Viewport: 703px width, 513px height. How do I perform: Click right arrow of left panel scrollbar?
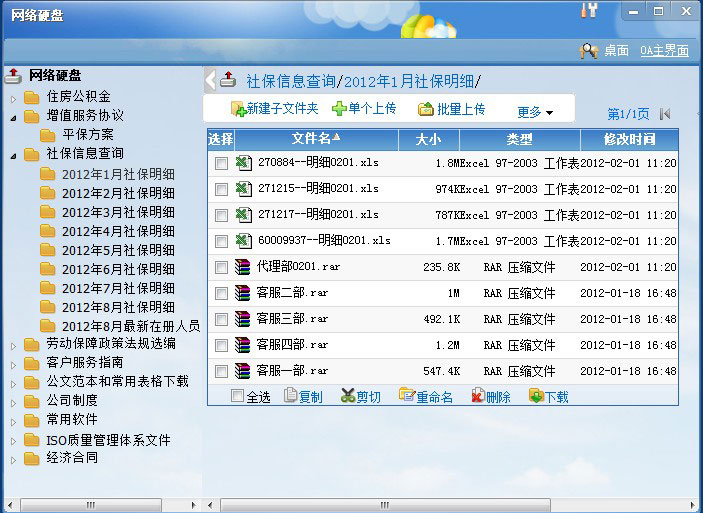193,505
